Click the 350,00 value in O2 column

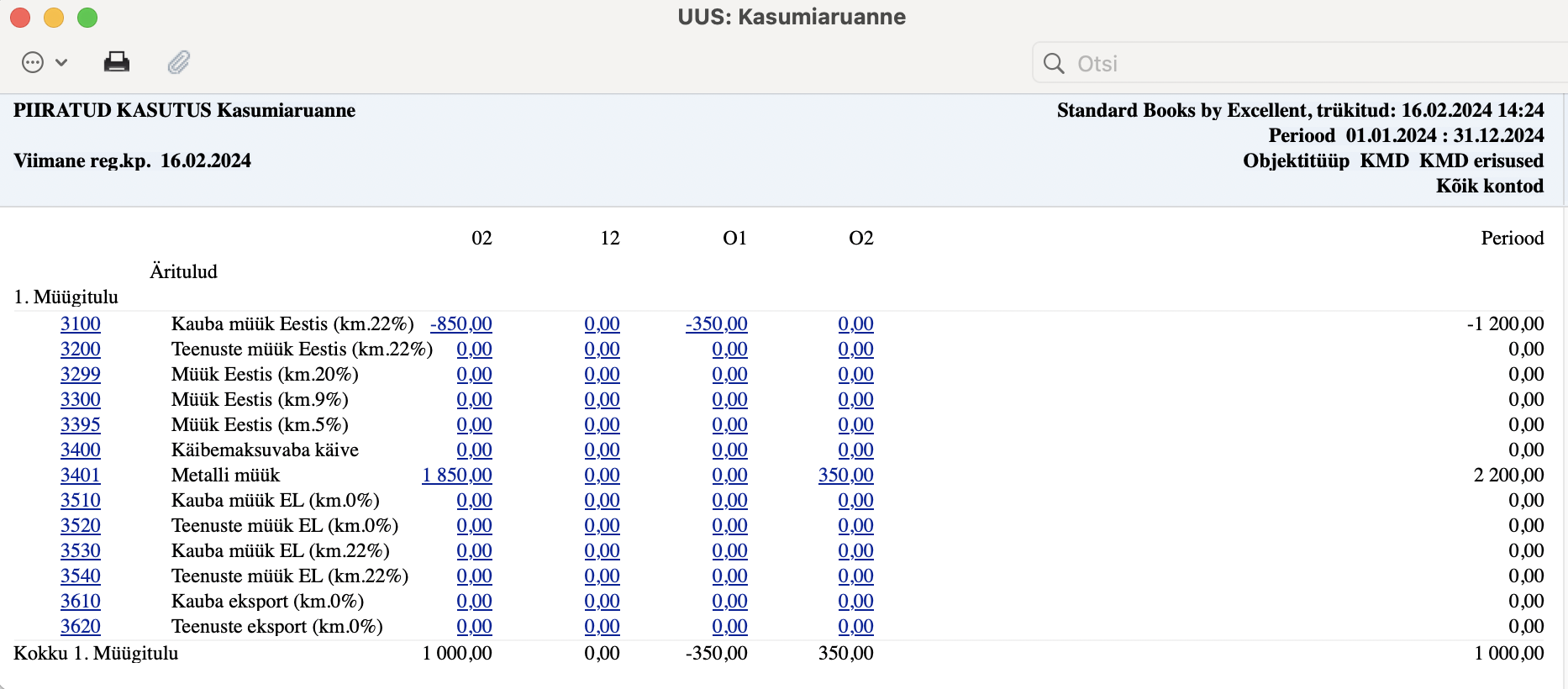click(846, 475)
